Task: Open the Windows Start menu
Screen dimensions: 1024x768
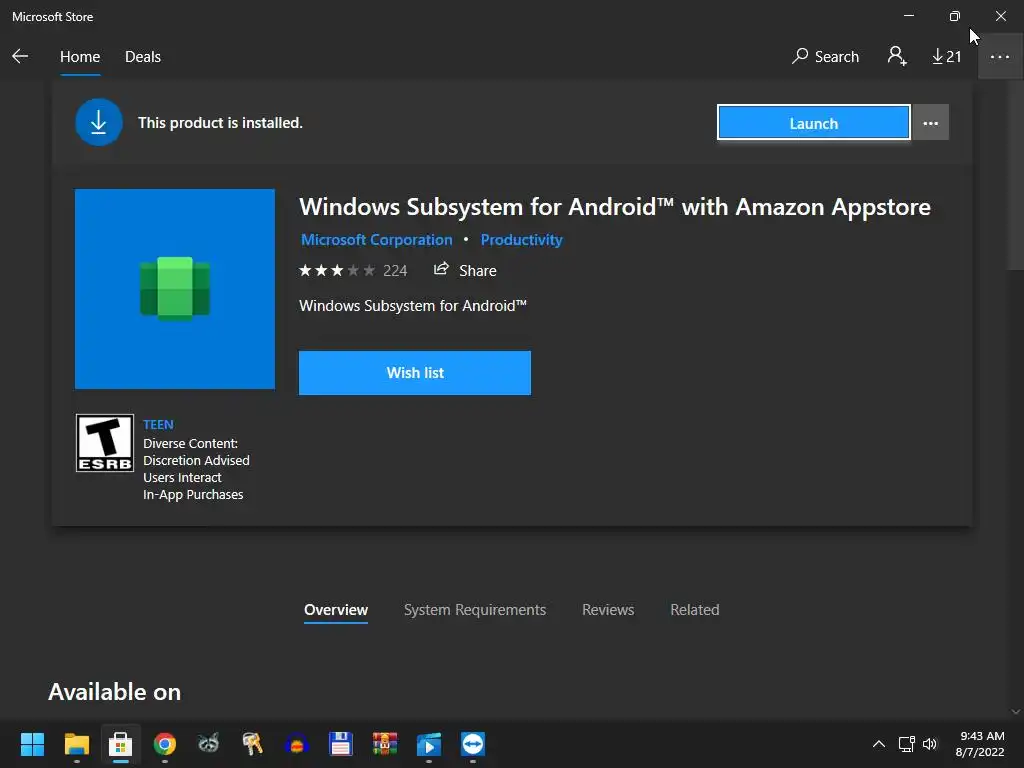Action: tap(32, 744)
